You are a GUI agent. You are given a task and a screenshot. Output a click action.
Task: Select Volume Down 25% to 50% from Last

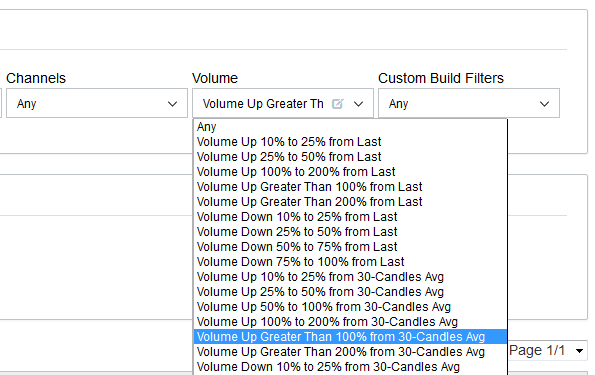[x=350, y=232]
